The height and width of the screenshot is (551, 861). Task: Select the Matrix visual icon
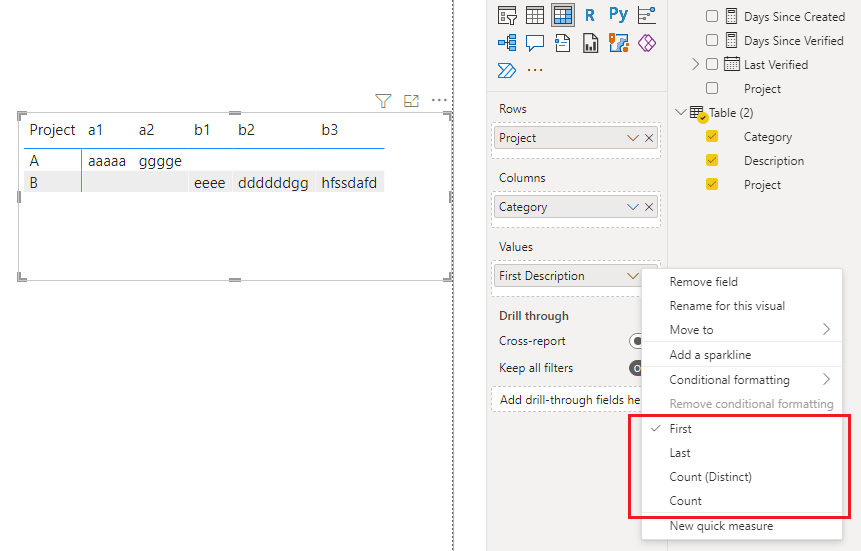(563, 15)
